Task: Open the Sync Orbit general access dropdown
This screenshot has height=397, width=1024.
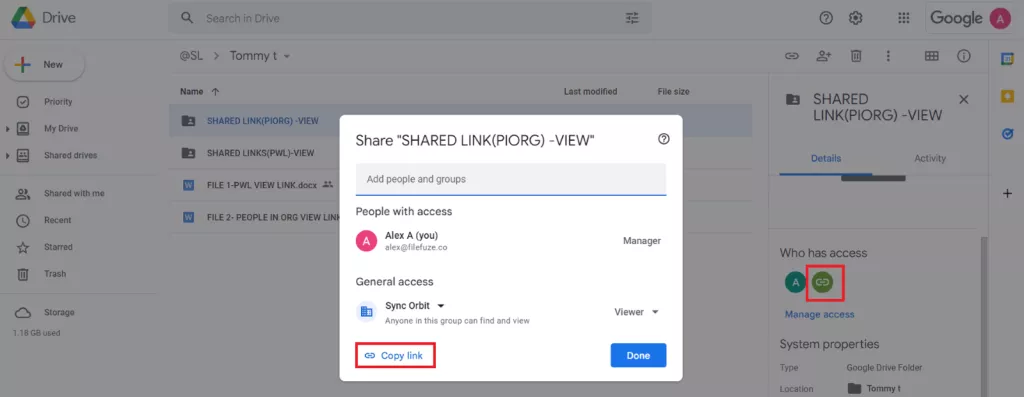Action: click(x=415, y=306)
